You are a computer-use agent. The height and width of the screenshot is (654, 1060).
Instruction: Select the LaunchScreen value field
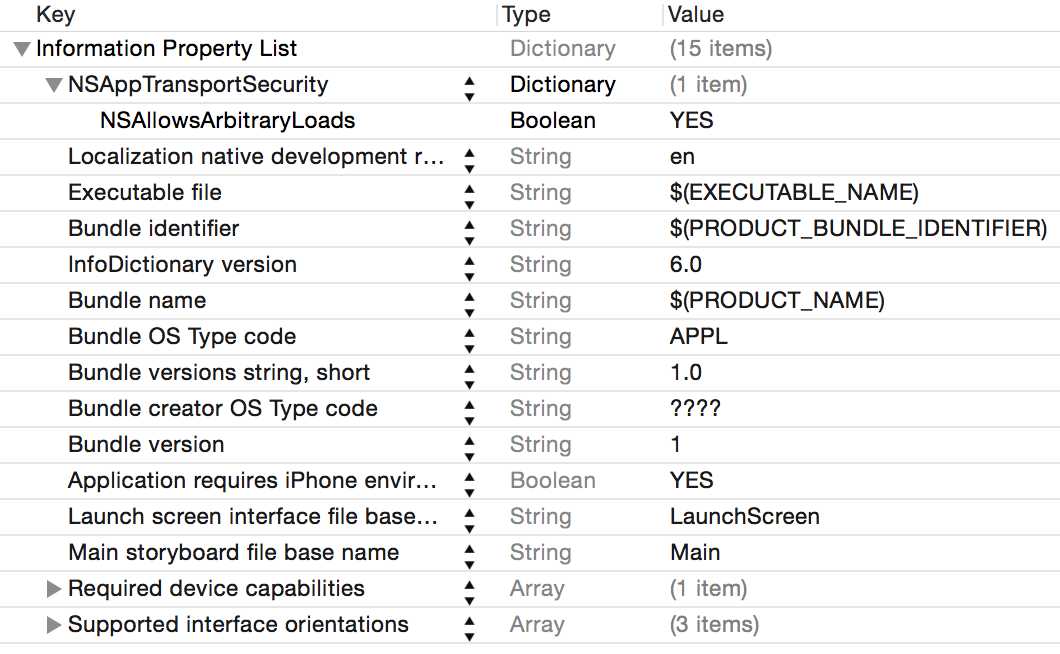point(744,517)
